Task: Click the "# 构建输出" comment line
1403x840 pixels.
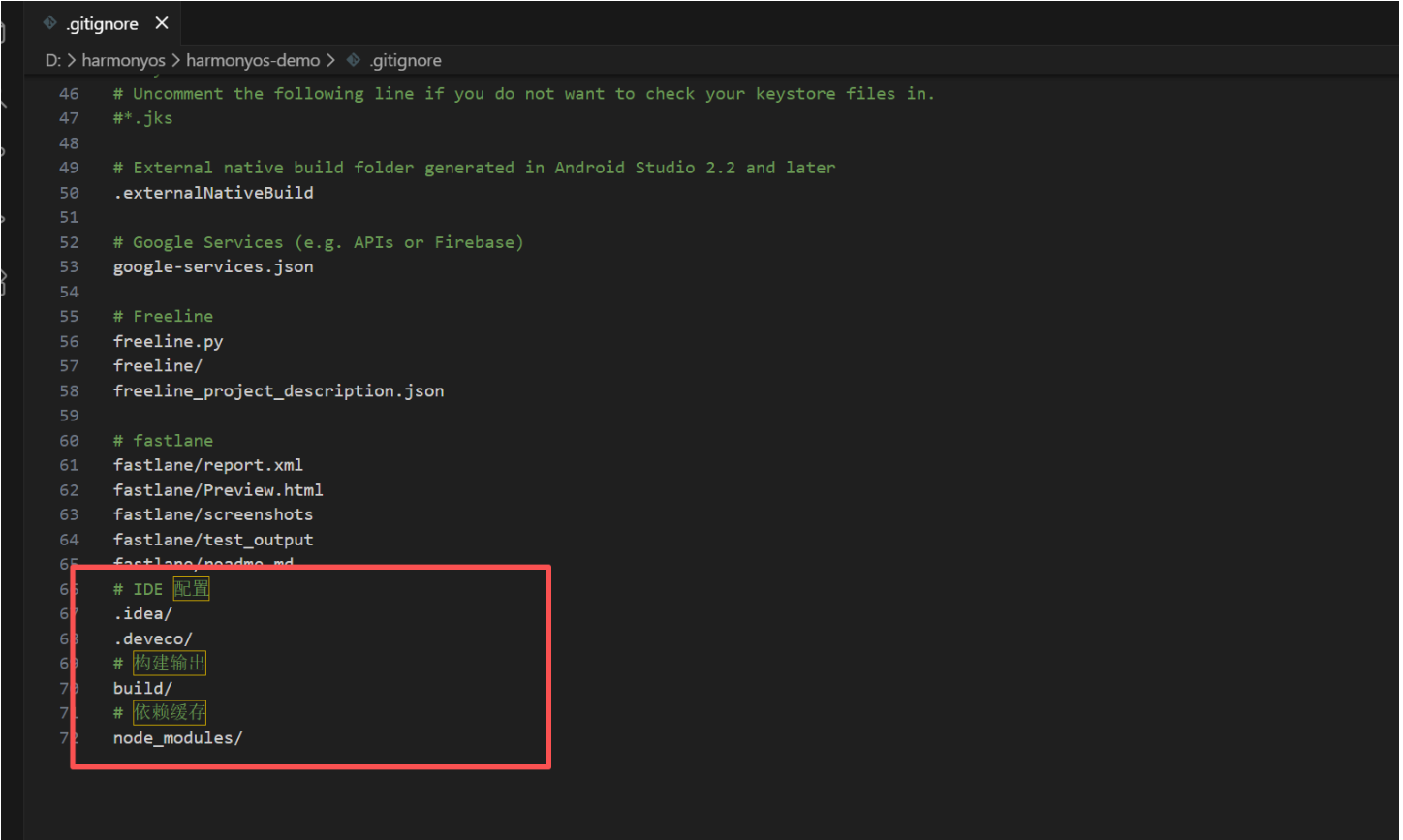Action: pyautogui.click(x=160, y=663)
